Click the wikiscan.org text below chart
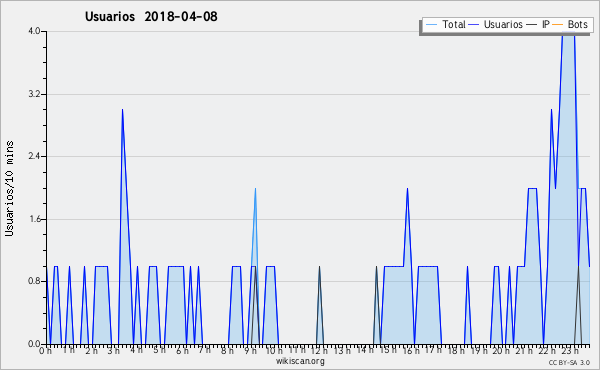Viewport: 600px width, 370px height. point(300,361)
